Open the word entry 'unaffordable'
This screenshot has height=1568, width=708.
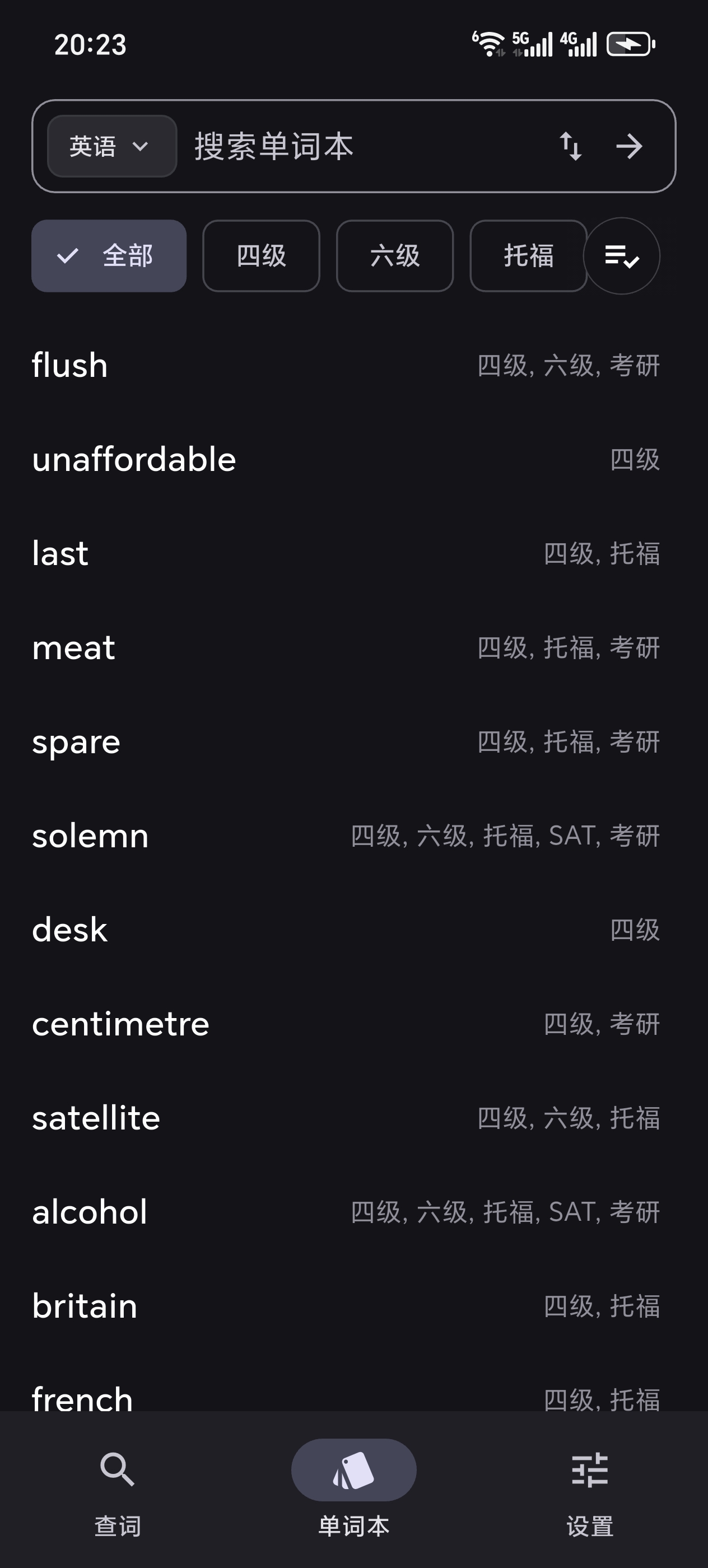pos(134,459)
